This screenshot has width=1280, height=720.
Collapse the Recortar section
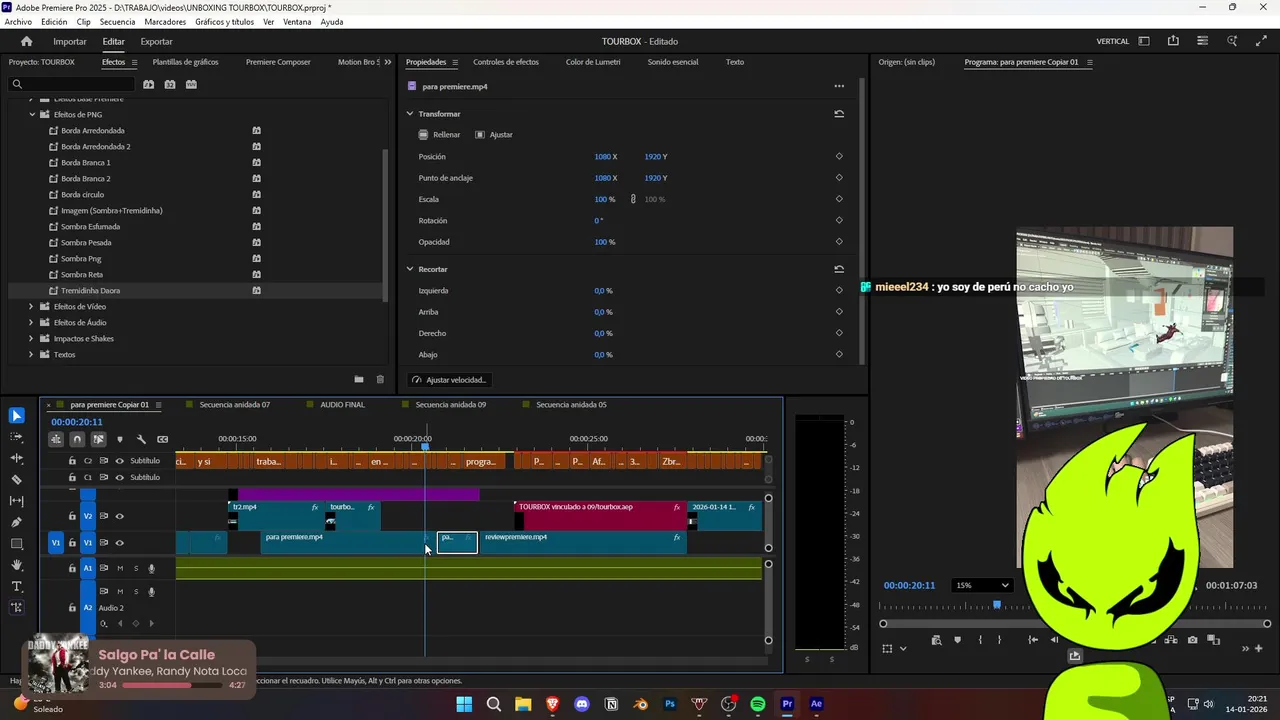[x=410, y=269]
